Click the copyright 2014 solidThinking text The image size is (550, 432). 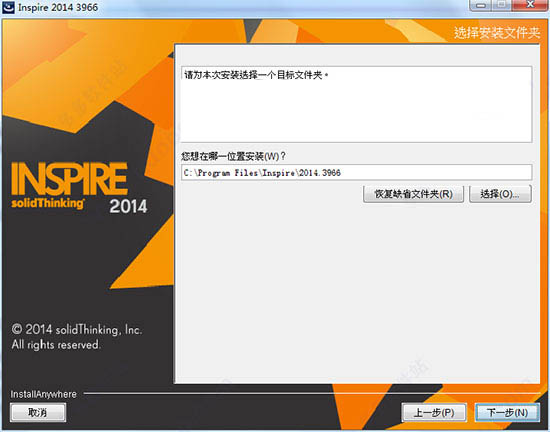[x=76, y=337]
